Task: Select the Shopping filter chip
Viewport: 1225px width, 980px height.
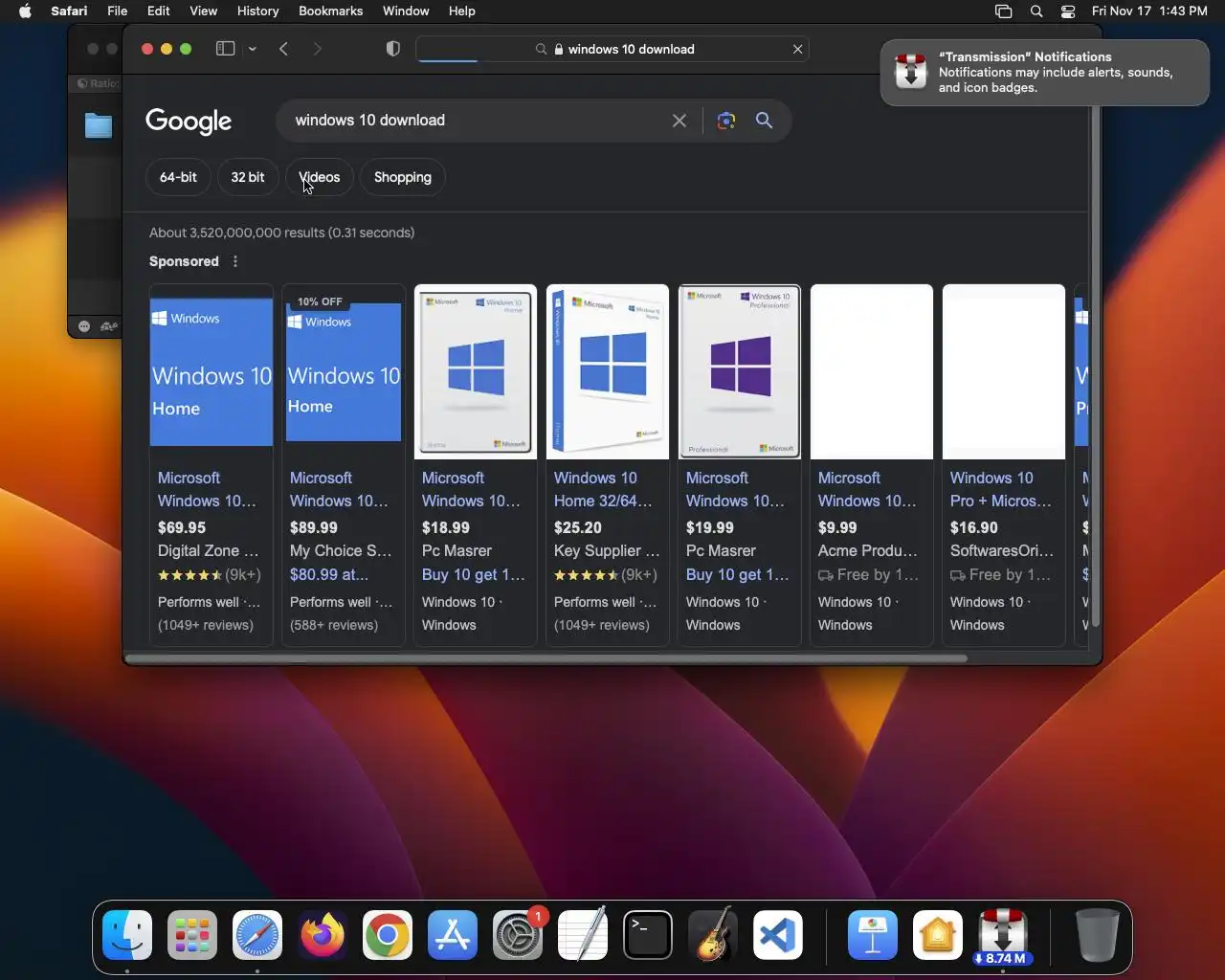Action: (403, 177)
